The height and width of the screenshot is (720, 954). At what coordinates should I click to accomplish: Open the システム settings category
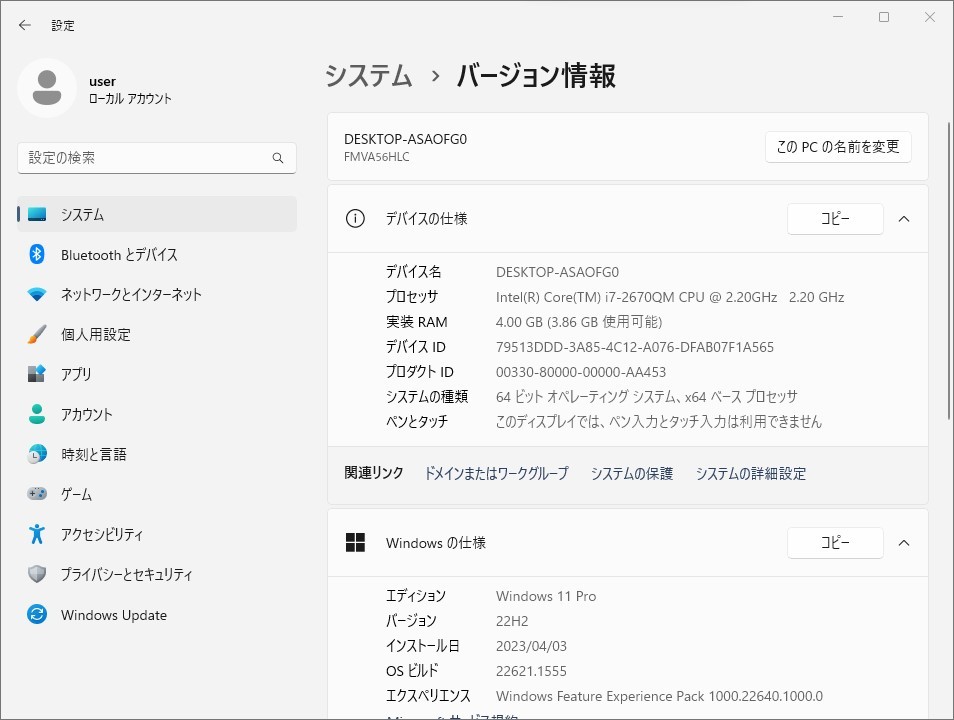pyautogui.click(x=157, y=214)
